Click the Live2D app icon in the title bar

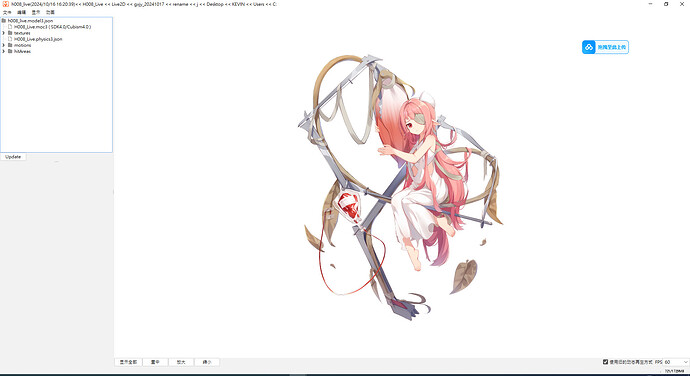coord(6,4)
